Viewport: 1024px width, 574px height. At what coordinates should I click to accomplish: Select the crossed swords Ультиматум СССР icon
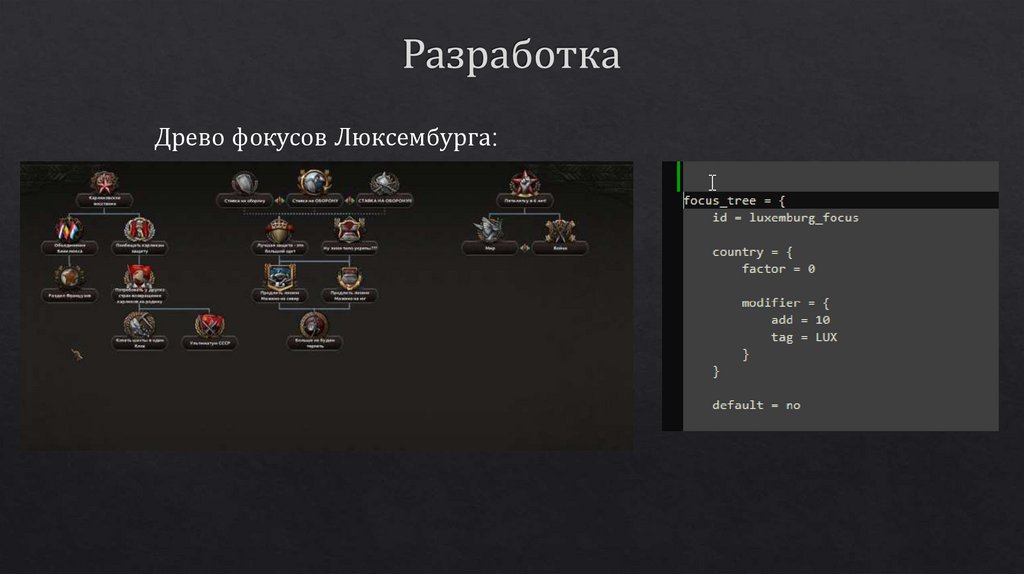(x=210, y=325)
